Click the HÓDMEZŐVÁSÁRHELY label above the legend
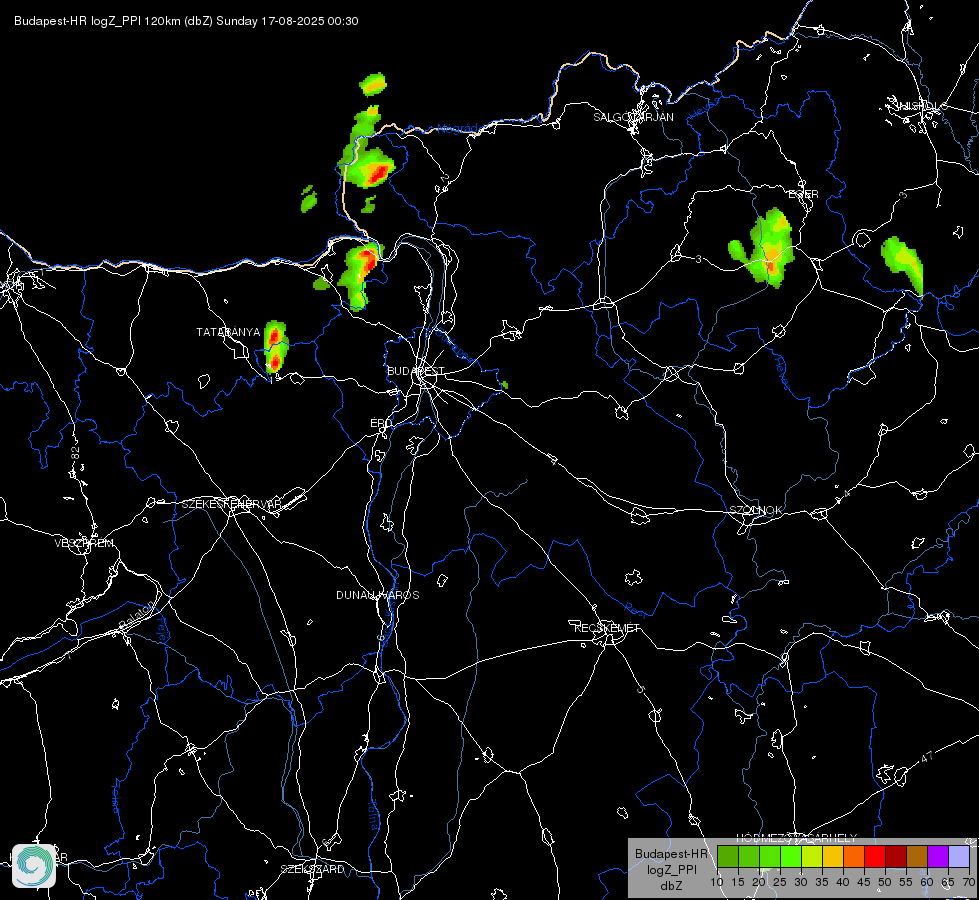 coord(797,838)
